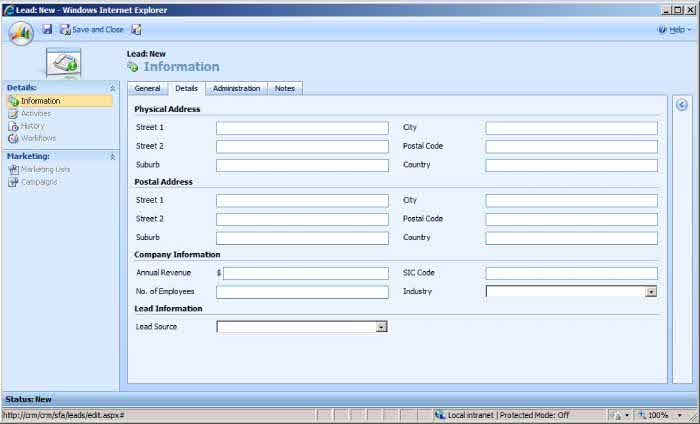The width and height of the screenshot is (700, 424).
Task: Click the Save and Close button
Action: [x=92, y=30]
